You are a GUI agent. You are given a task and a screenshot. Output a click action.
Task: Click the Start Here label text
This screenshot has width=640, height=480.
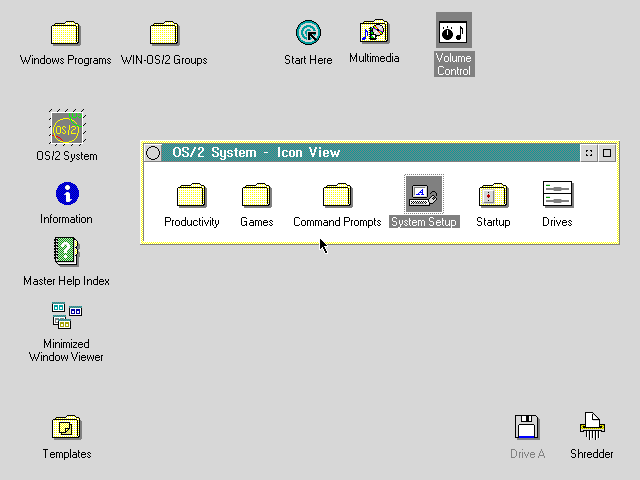point(308,60)
